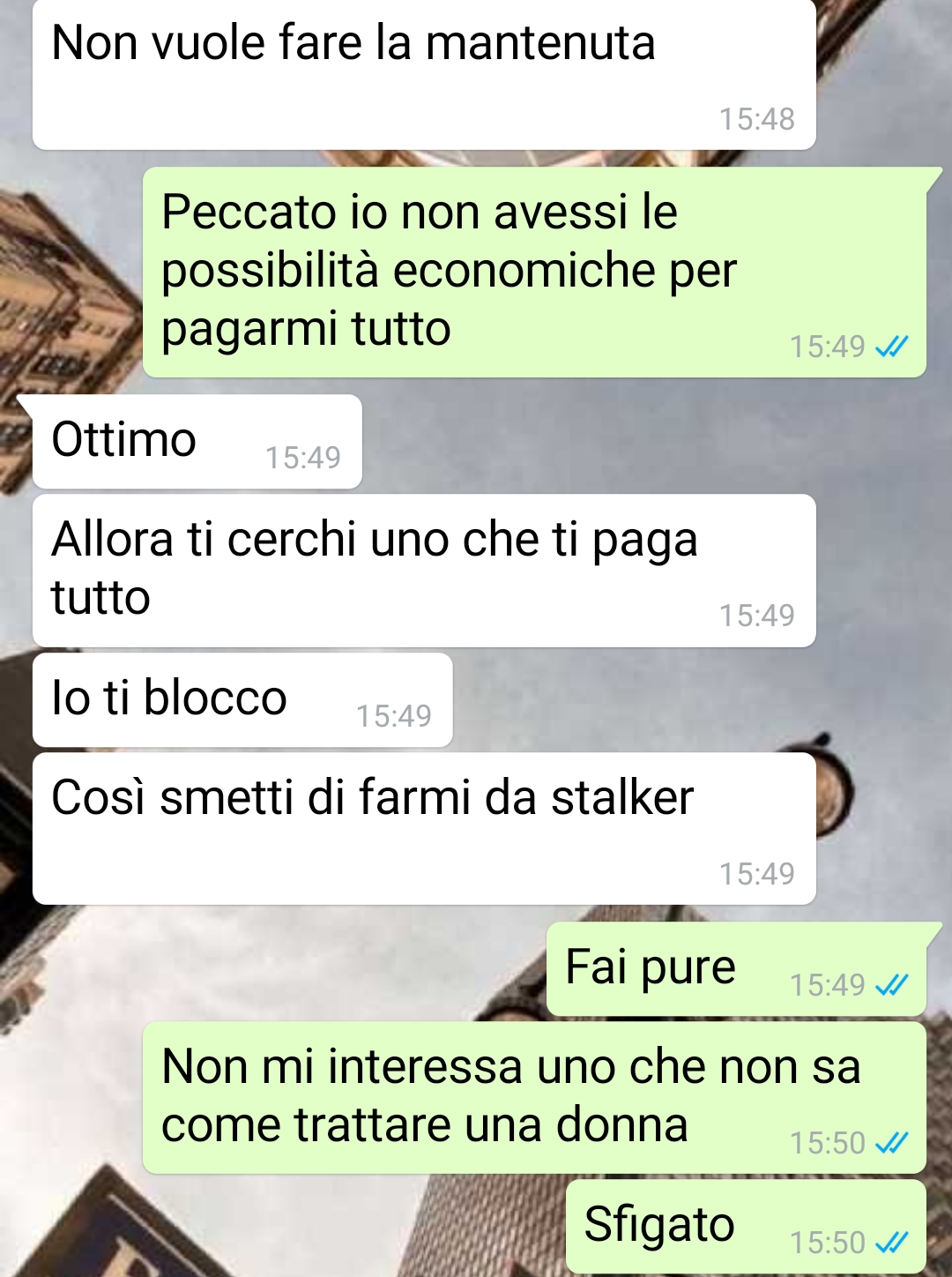The height and width of the screenshot is (1277, 952).
Task: Select the "Ottimo" message bubble
Action: (197, 441)
